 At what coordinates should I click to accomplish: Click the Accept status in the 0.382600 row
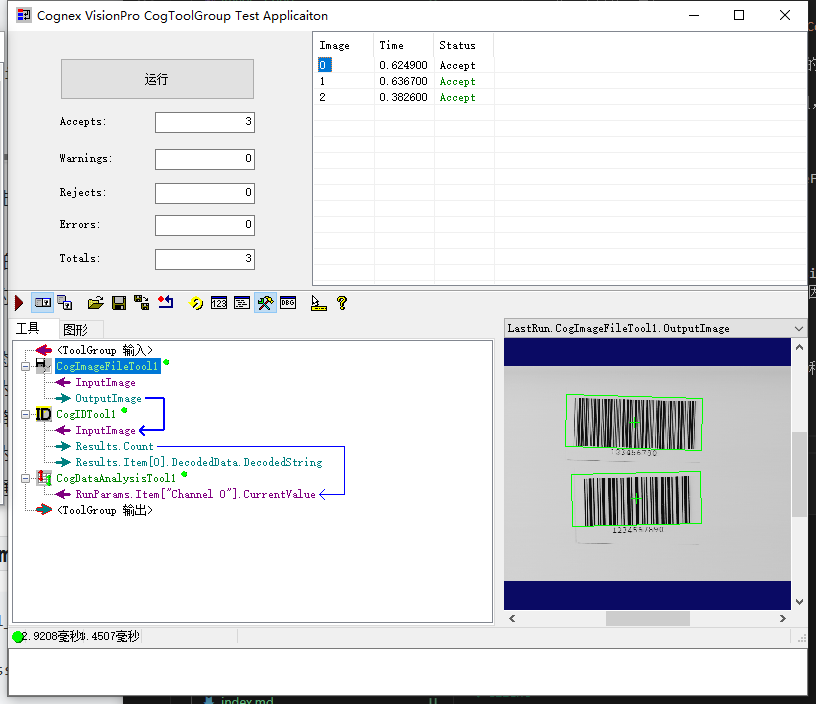(x=457, y=97)
